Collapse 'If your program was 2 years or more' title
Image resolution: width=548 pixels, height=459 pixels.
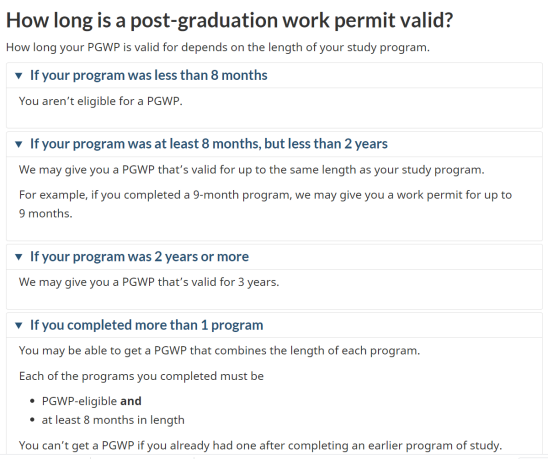pyautogui.click(x=139, y=257)
